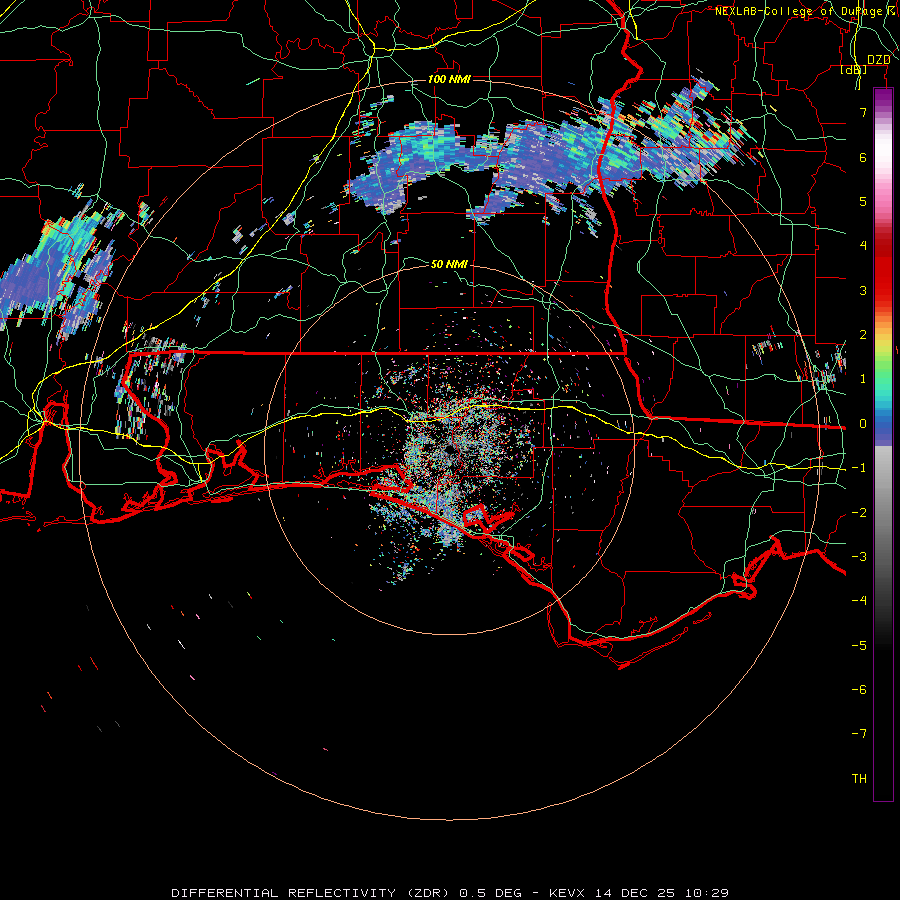Image resolution: width=900 pixels, height=900 pixels.
Task: Select the "0" value on the scale
Action: [x=863, y=424]
